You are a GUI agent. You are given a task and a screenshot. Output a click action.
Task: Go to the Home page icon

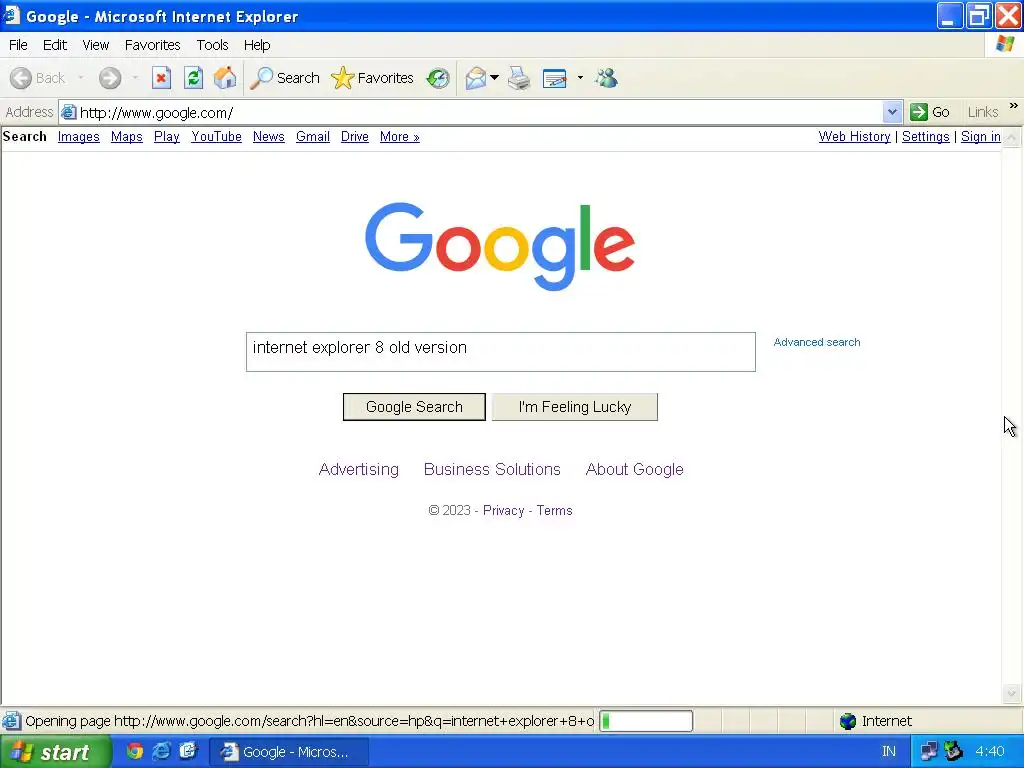point(225,78)
